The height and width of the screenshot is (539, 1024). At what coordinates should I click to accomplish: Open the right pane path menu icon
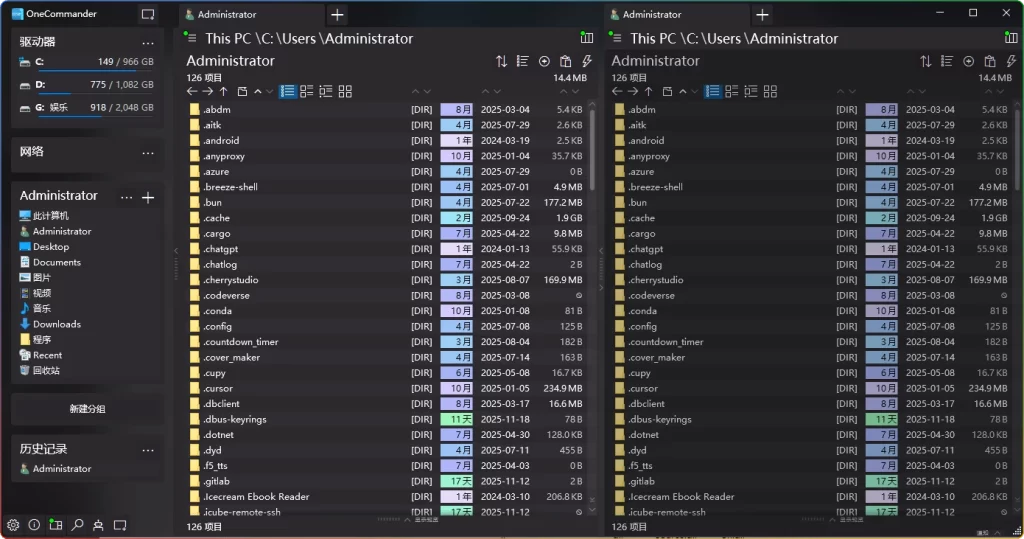tap(615, 37)
